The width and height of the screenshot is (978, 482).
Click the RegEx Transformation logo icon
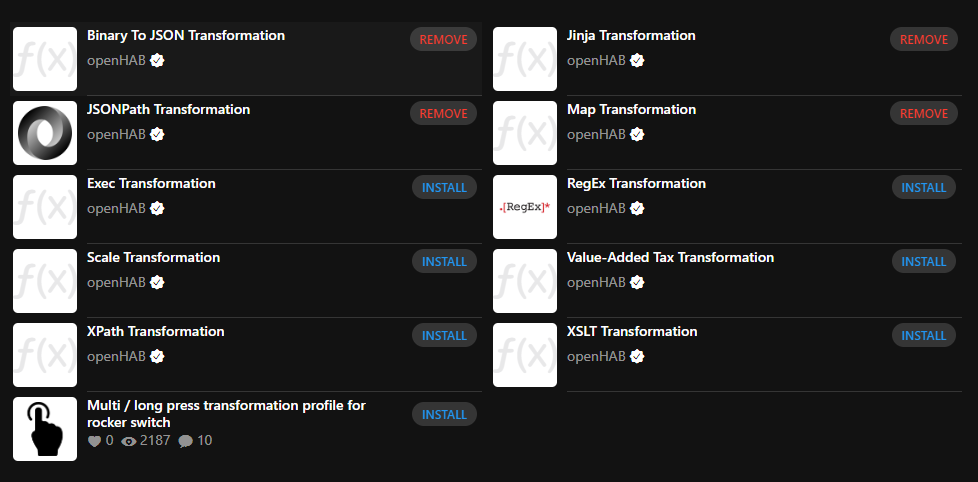(x=525, y=207)
